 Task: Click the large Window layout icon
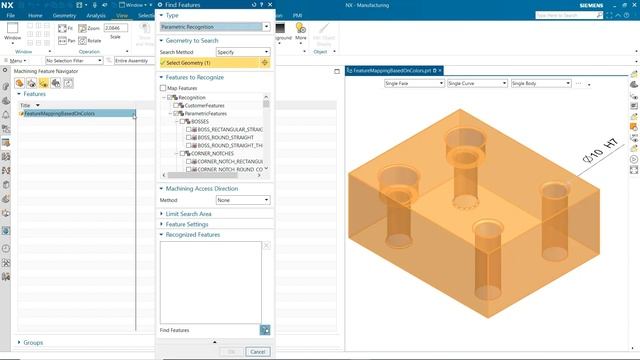tap(13, 28)
